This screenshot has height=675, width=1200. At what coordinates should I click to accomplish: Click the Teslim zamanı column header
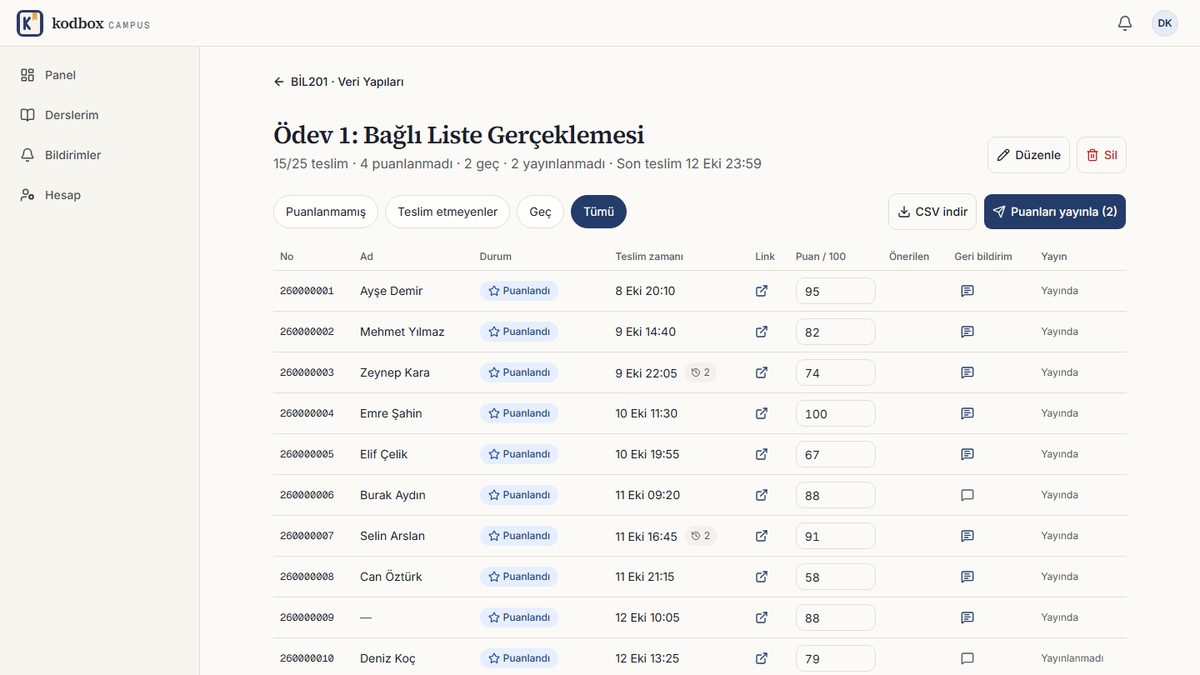tap(649, 257)
